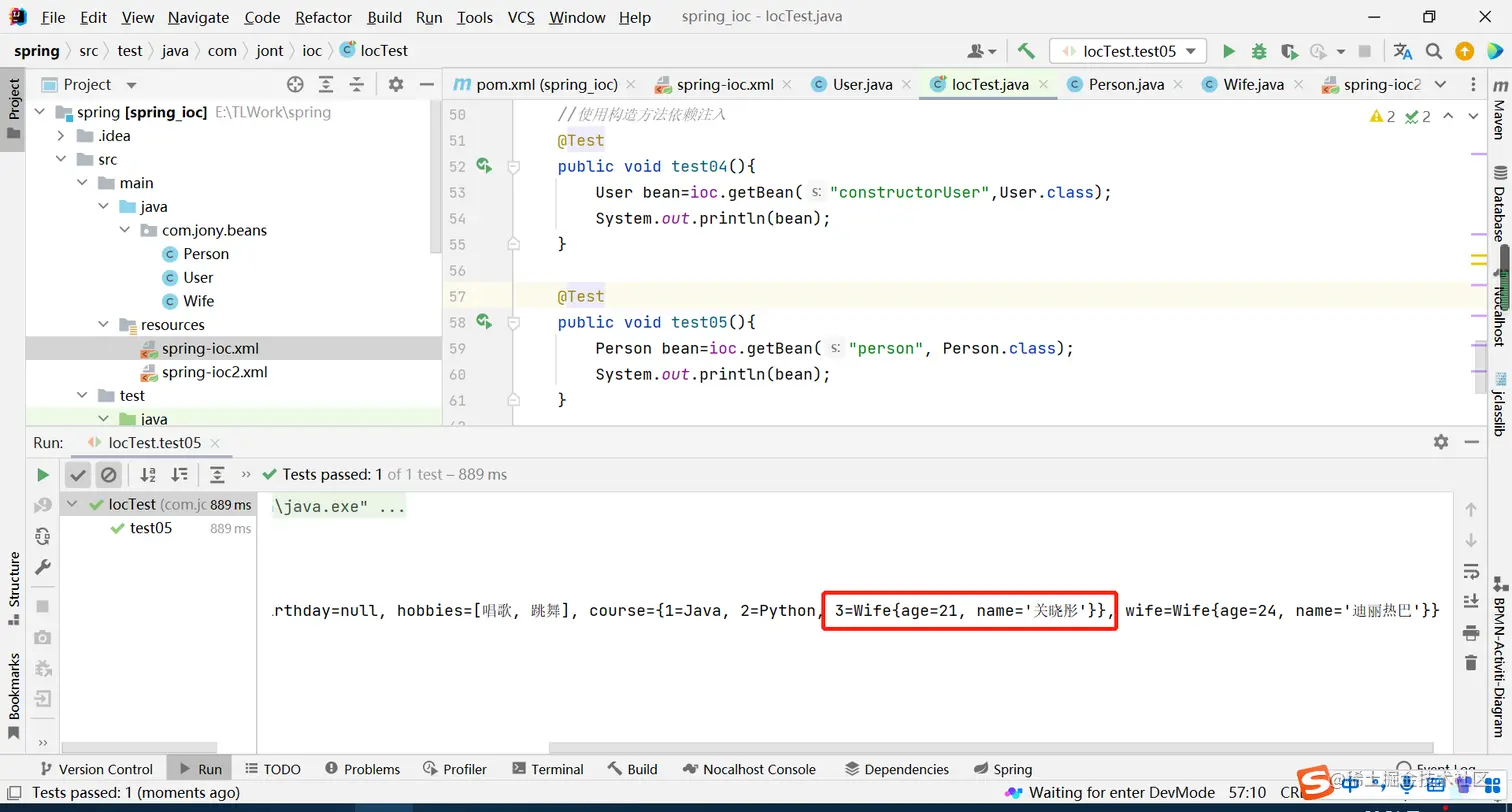Open the Navigate menu

click(198, 17)
